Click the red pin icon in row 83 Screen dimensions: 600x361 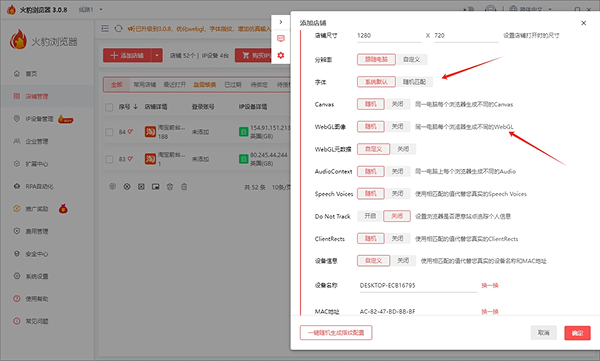tap(130, 158)
